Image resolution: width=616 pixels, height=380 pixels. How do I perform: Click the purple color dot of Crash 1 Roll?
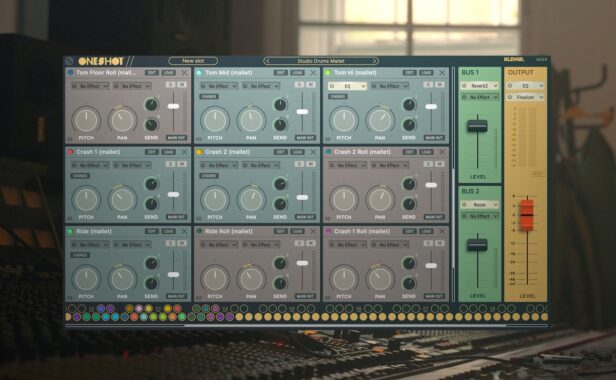[328, 231]
